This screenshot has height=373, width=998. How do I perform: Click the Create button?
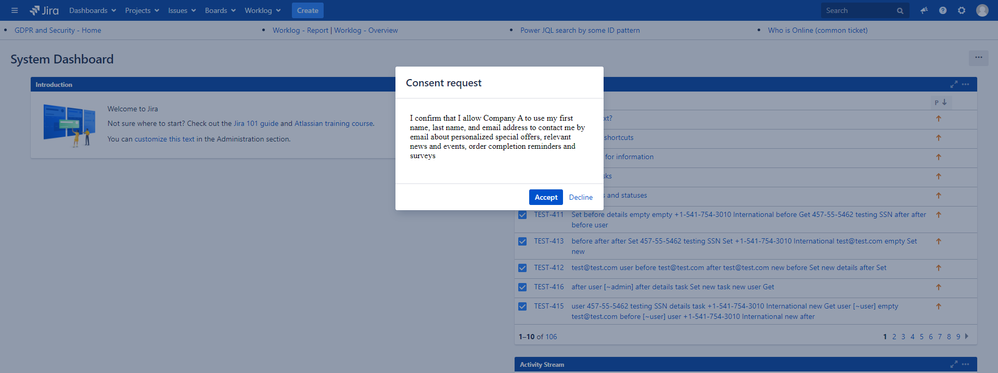(307, 10)
